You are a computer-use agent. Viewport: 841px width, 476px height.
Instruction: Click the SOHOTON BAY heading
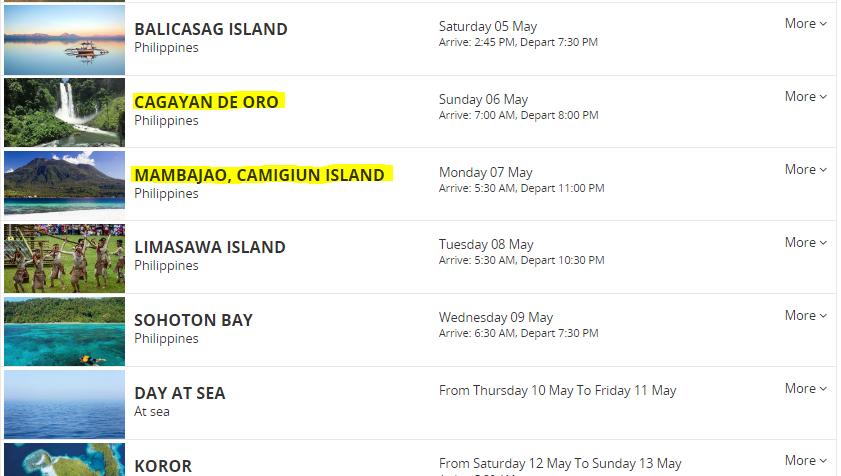[x=194, y=320]
